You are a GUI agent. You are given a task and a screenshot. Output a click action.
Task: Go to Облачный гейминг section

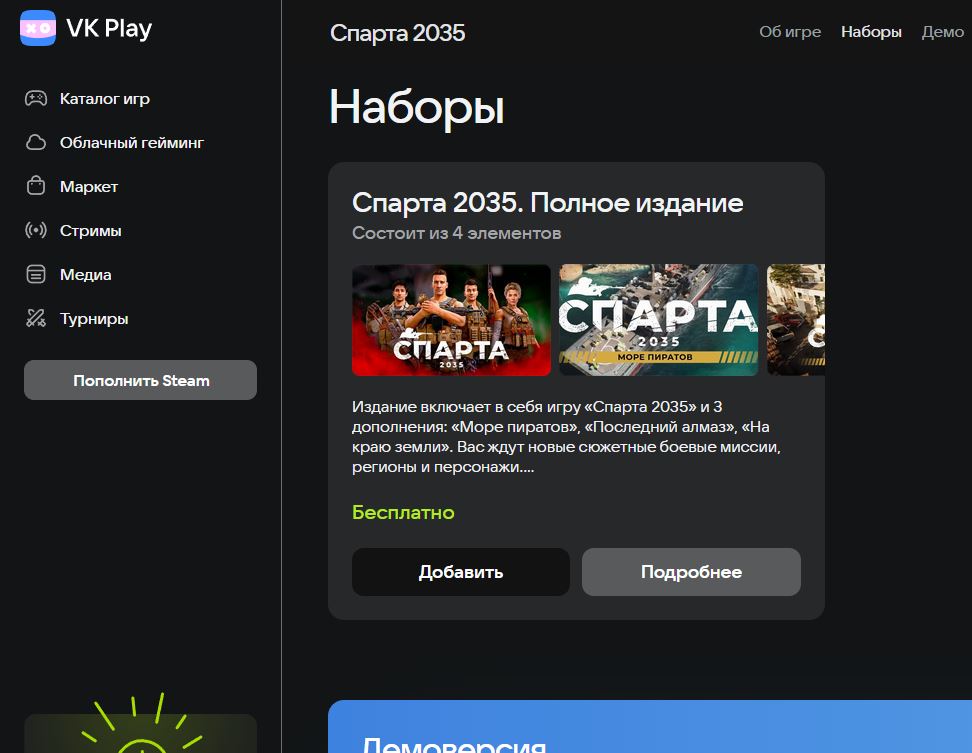[x=132, y=143]
